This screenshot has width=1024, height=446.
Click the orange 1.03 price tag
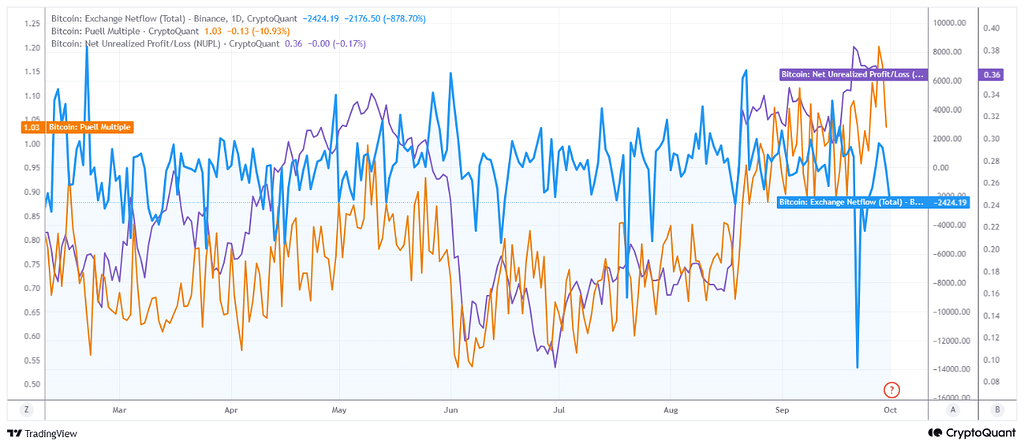pos(33,127)
